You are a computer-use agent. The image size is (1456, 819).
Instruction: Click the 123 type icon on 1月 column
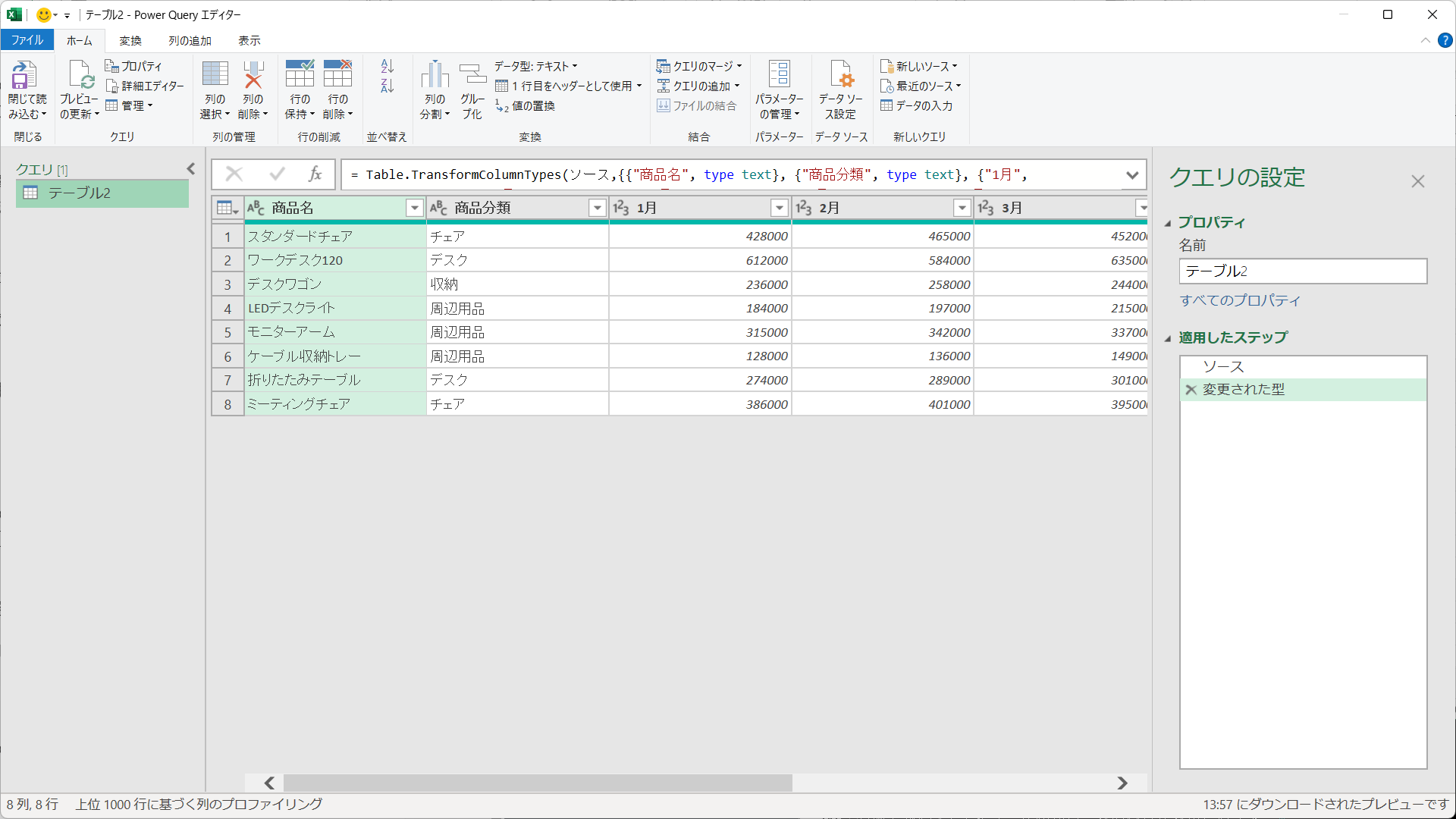[x=621, y=208]
